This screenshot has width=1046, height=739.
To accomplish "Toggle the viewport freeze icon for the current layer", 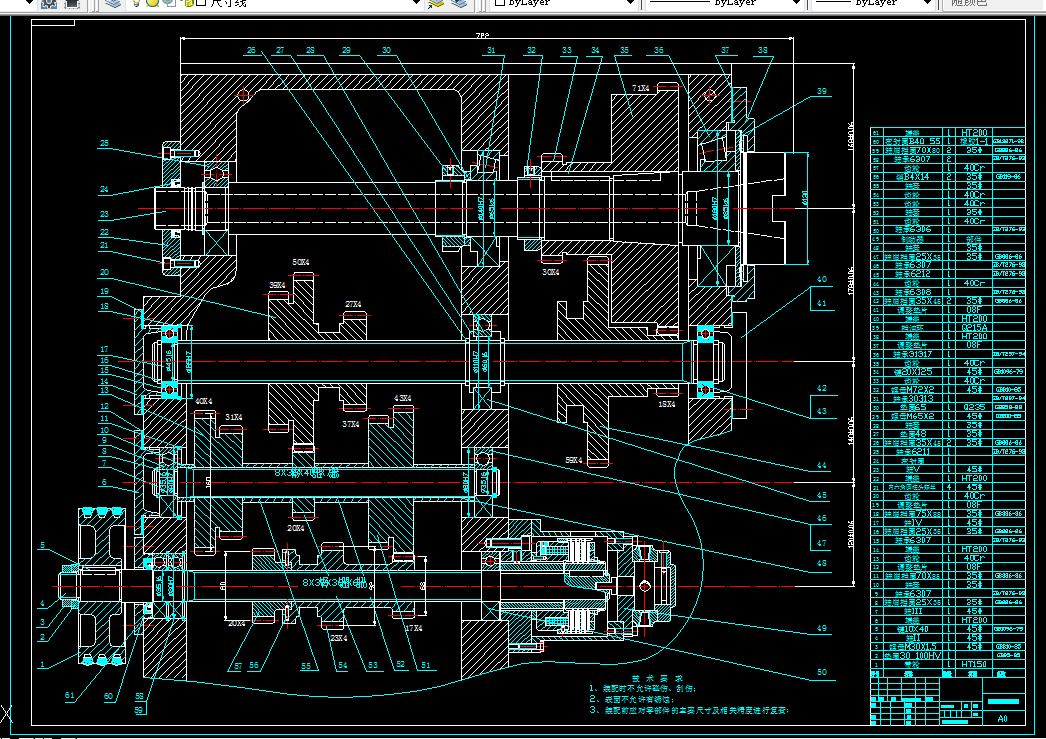I will click(x=169, y=3).
